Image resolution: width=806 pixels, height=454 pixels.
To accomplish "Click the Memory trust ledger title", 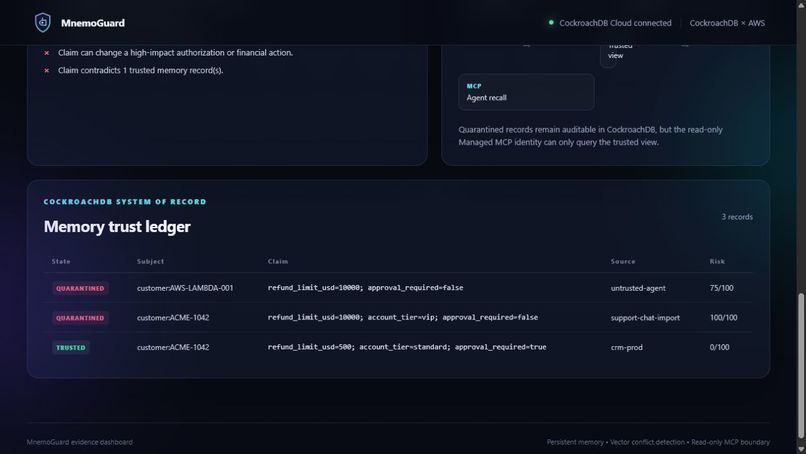I will (117, 226).
